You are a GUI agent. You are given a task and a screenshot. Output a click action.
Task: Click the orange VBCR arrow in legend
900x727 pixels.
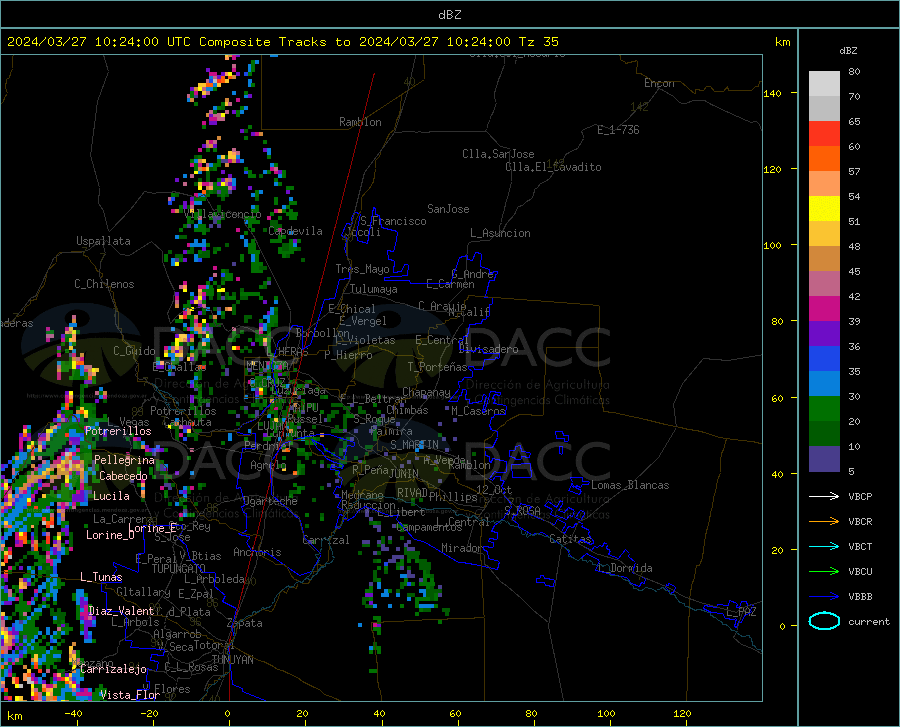click(824, 521)
